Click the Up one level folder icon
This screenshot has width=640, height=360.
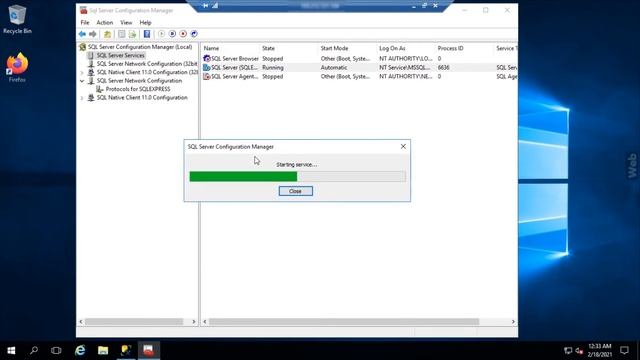click(107, 34)
